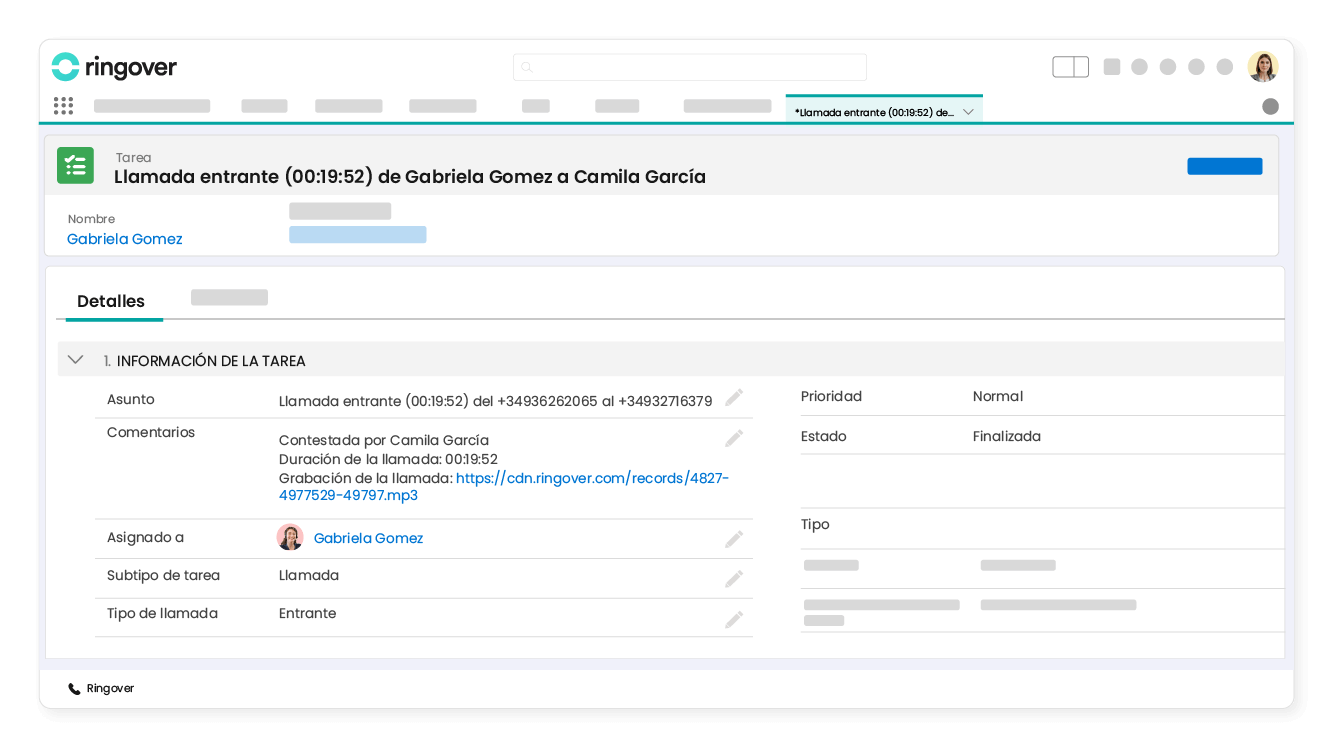Edit Subtipo de tarea via pencil icon
This screenshot has width=1332, height=747.
click(x=734, y=579)
